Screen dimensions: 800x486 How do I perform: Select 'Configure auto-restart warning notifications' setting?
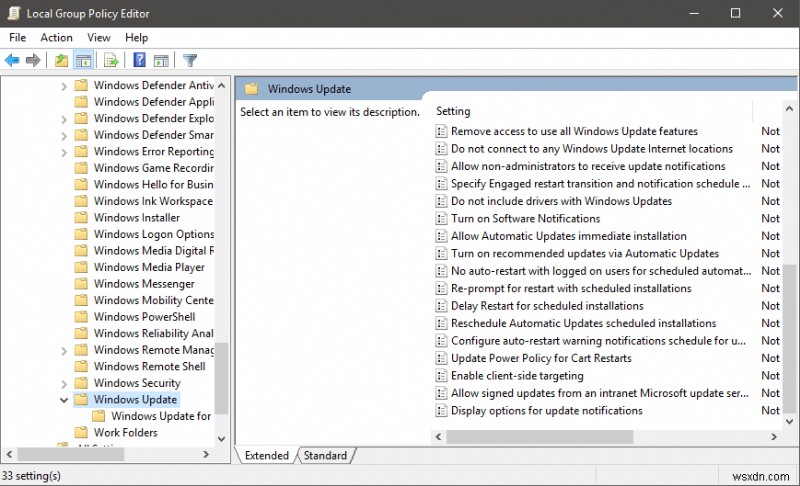pos(598,341)
